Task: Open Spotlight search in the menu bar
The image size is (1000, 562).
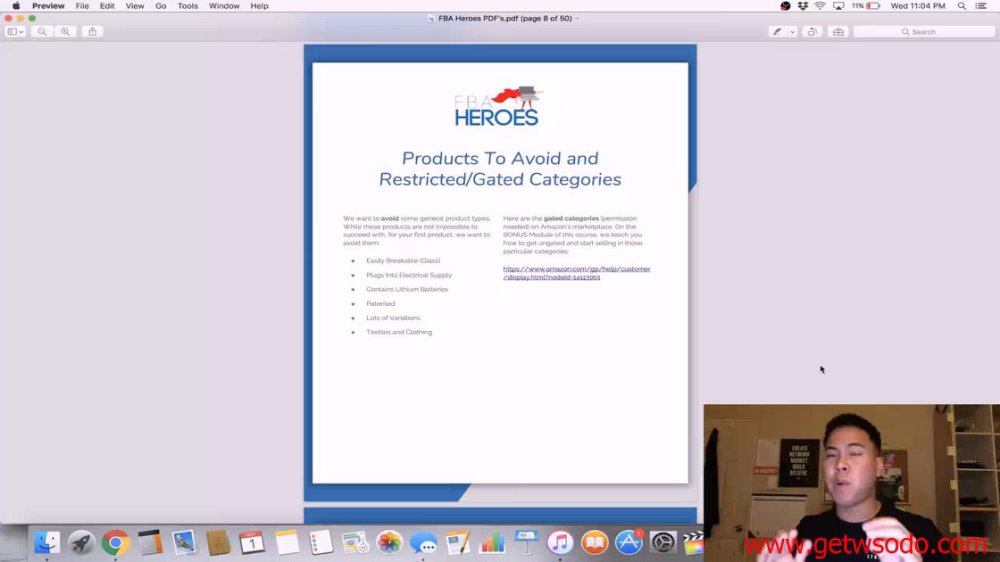Action: (962, 6)
